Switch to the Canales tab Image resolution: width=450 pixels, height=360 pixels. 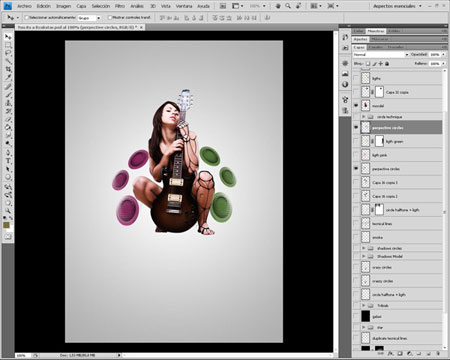coord(375,47)
